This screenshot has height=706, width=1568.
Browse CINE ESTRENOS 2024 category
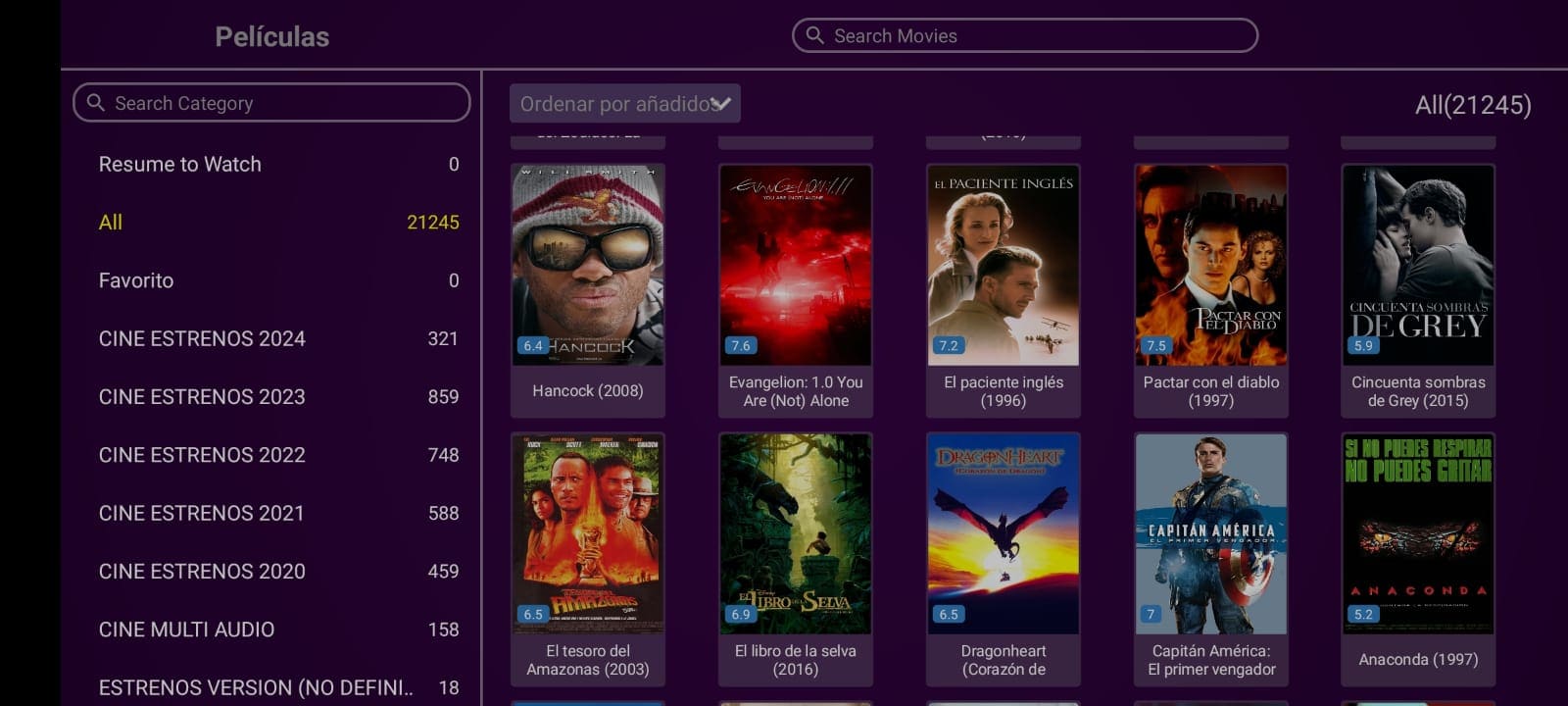click(202, 339)
